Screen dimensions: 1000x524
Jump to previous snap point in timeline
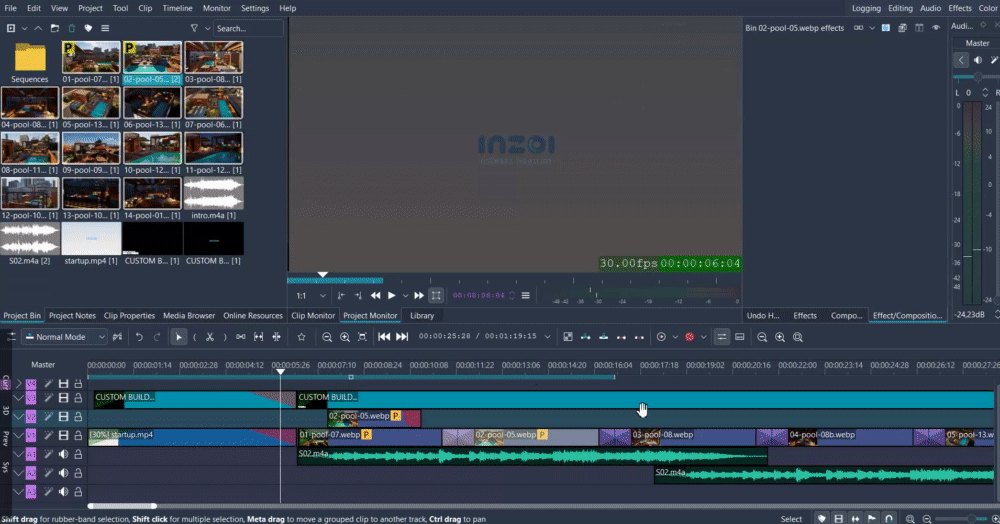[x=384, y=337]
